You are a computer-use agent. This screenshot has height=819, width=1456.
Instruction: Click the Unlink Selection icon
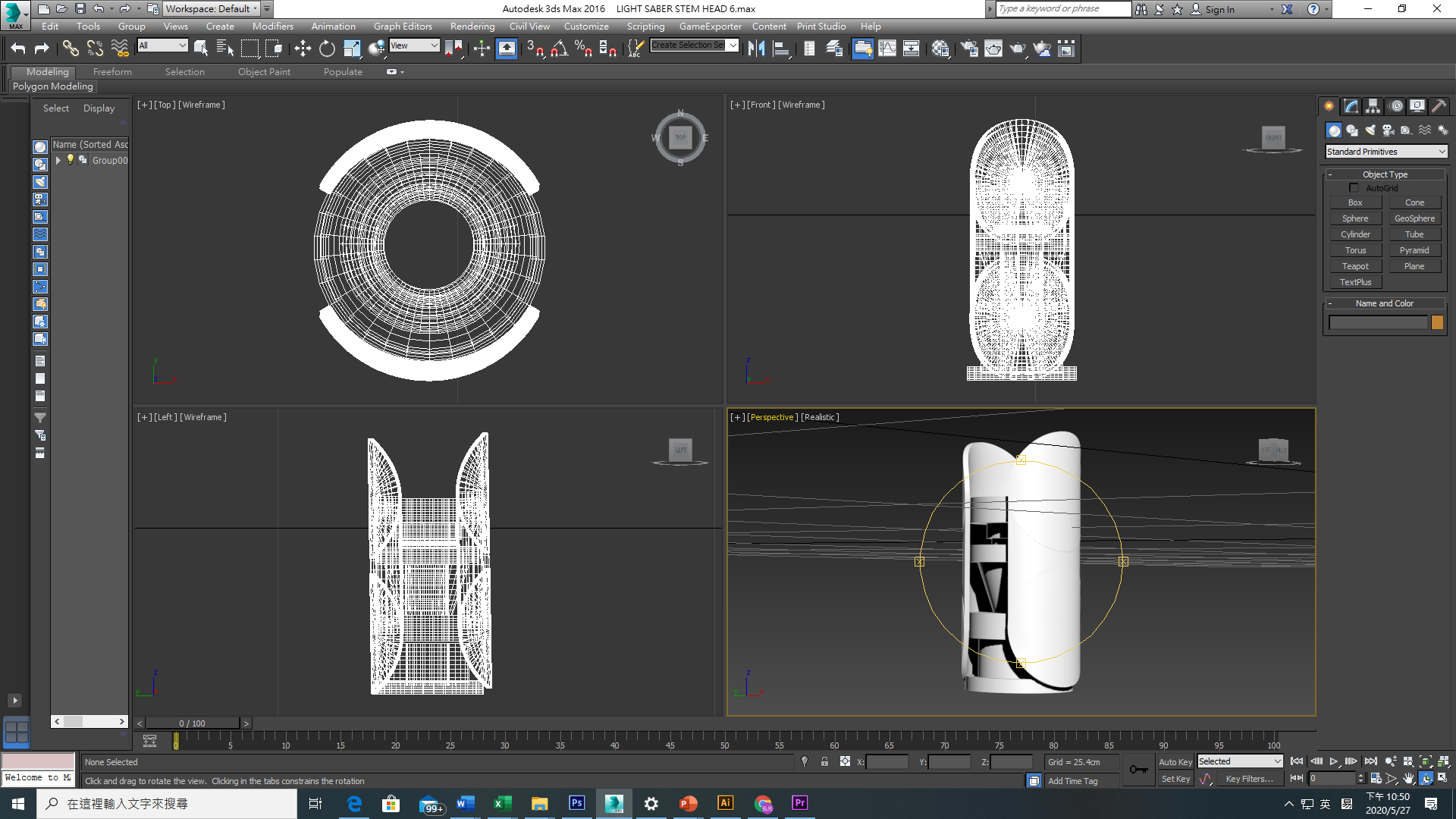point(95,49)
